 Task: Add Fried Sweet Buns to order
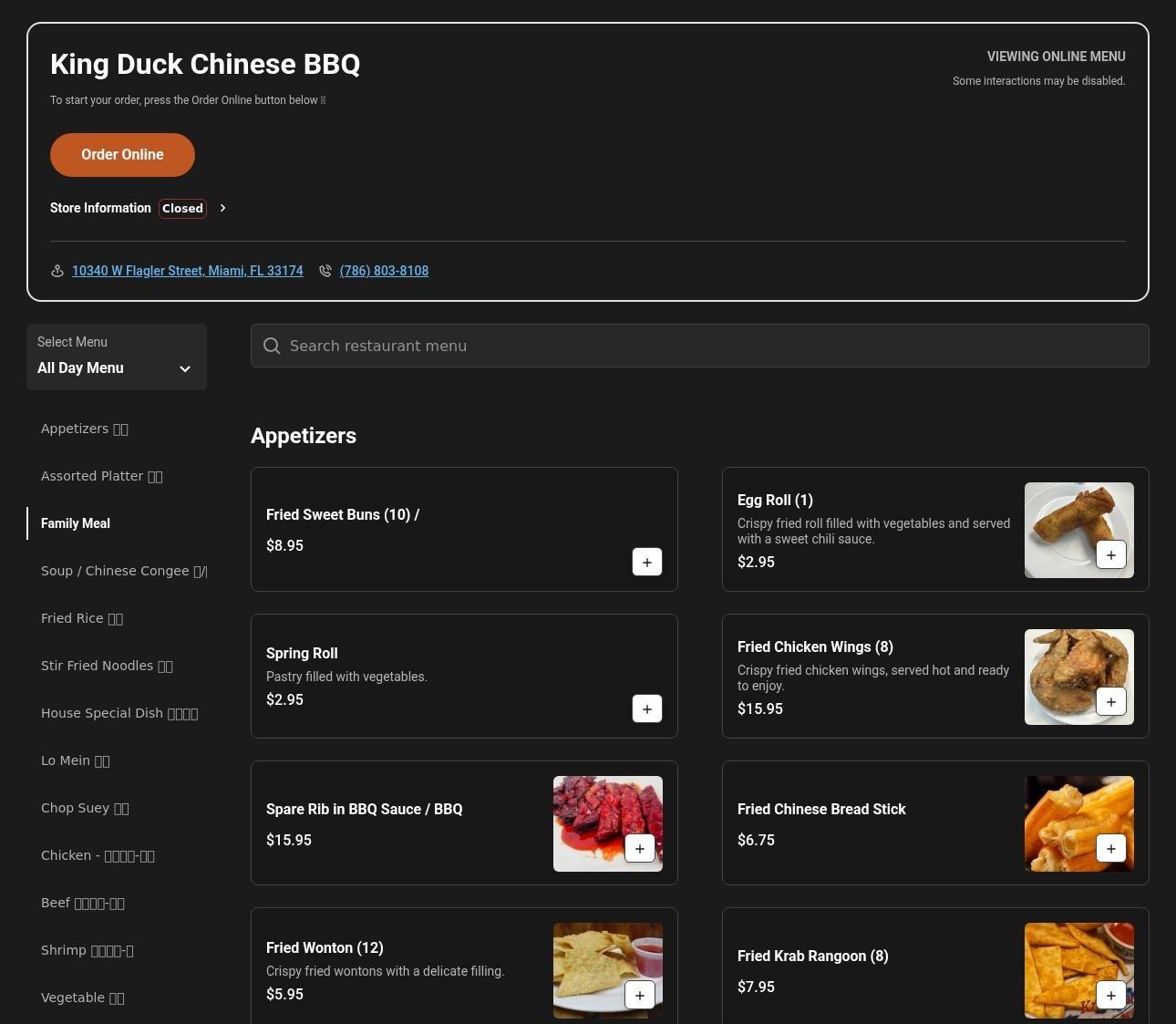[646, 563]
